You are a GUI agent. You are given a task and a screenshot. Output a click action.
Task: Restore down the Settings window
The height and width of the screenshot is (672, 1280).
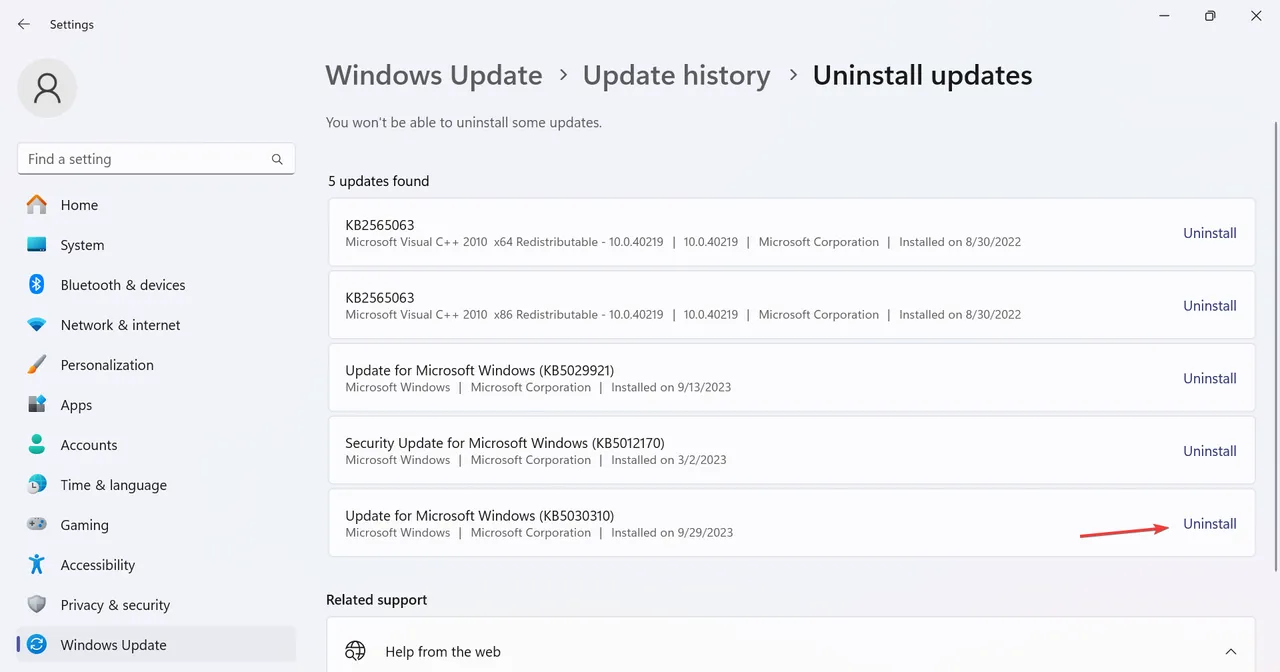click(x=1210, y=16)
